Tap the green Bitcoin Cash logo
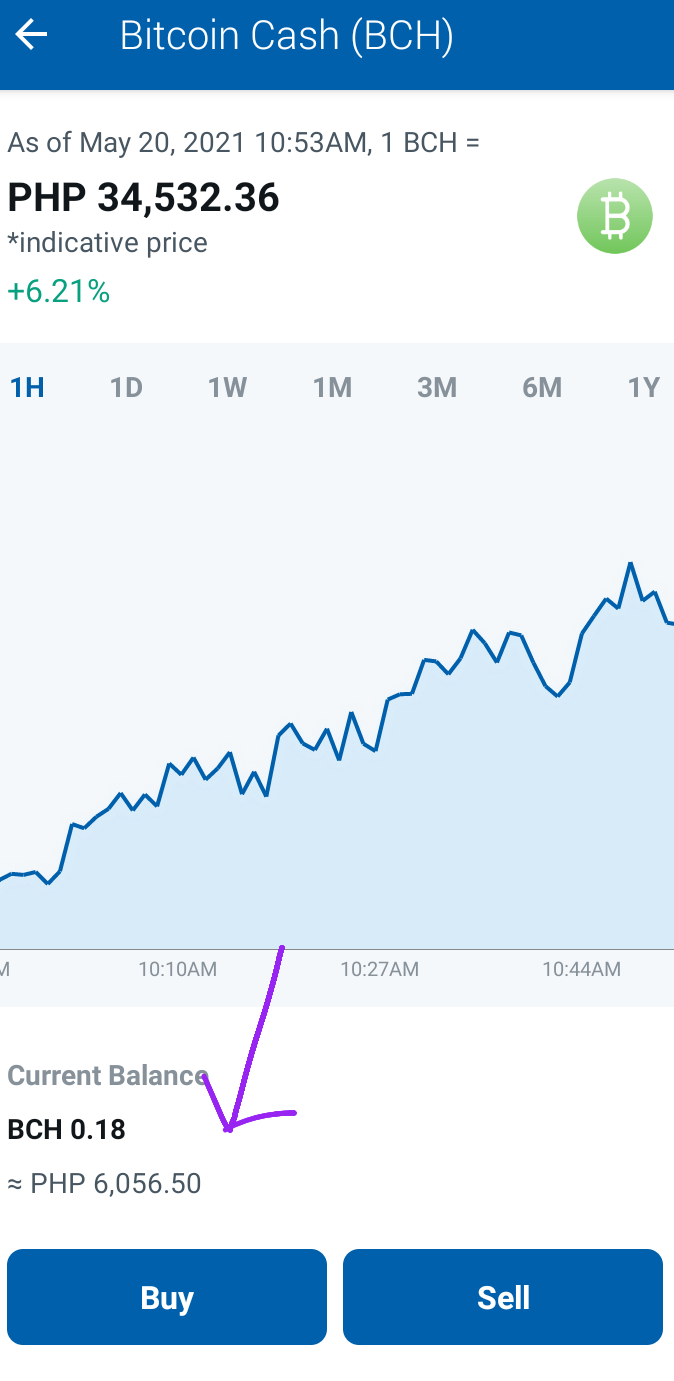The image size is (674, 1381). click(615, 215)
